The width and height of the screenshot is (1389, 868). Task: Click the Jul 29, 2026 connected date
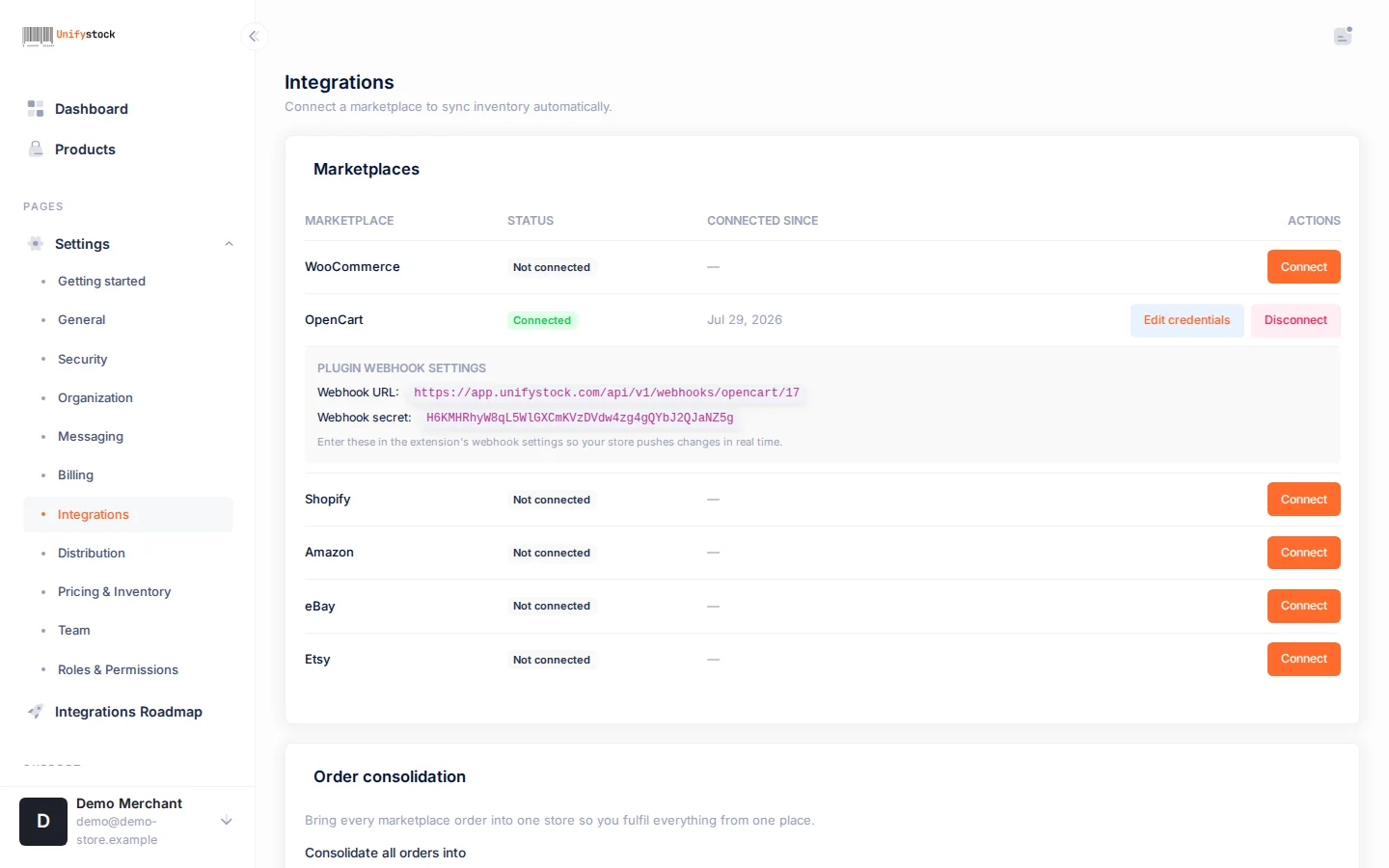[x=745, y=320]
